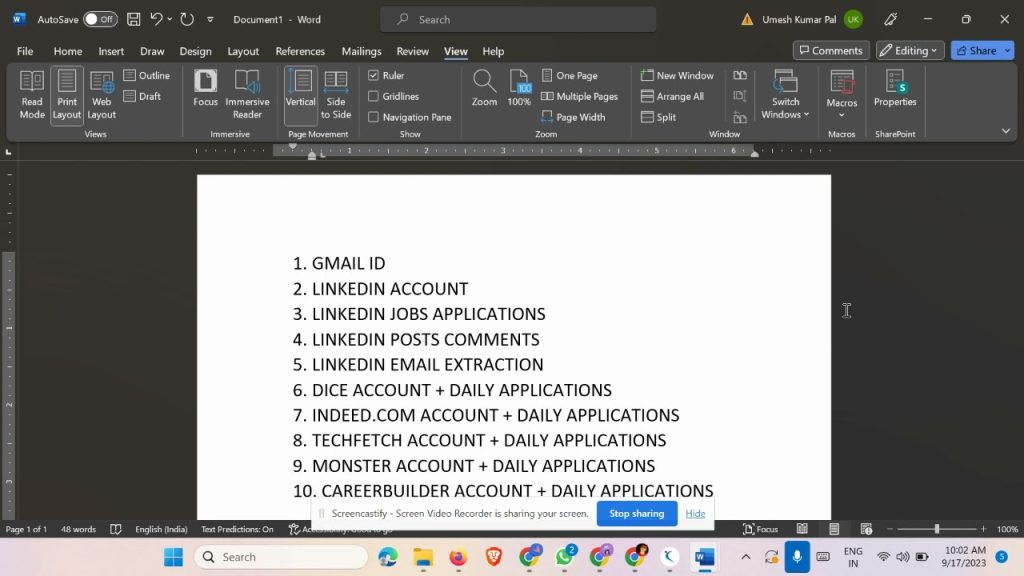Click status bar Web Layout icon
Screen dimensions: 1024x576
click(x=866, y=529)
